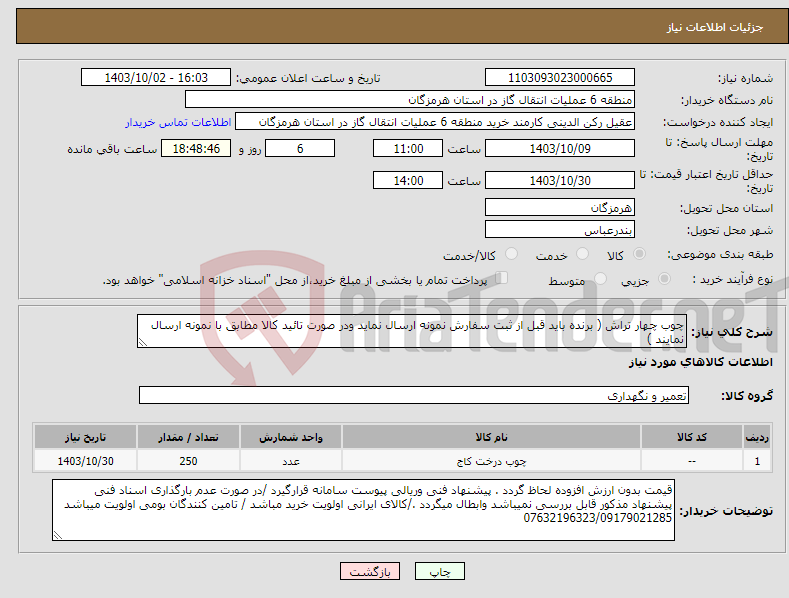Click the واحد شمارش column header
The image size is (789, 598).
pyautogui.click(x=291, y=437)
